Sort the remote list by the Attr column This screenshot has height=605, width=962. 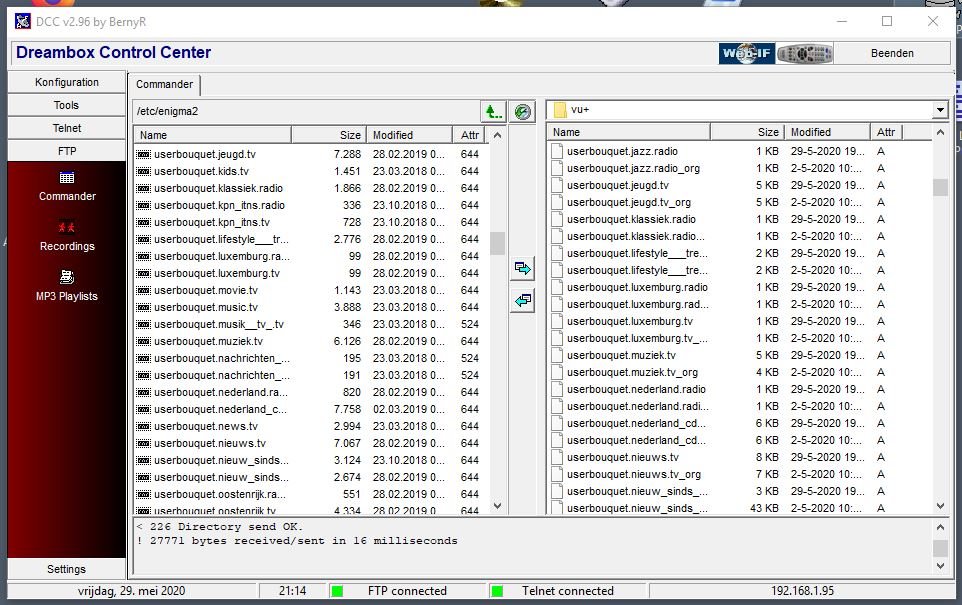tap(469, 135)
